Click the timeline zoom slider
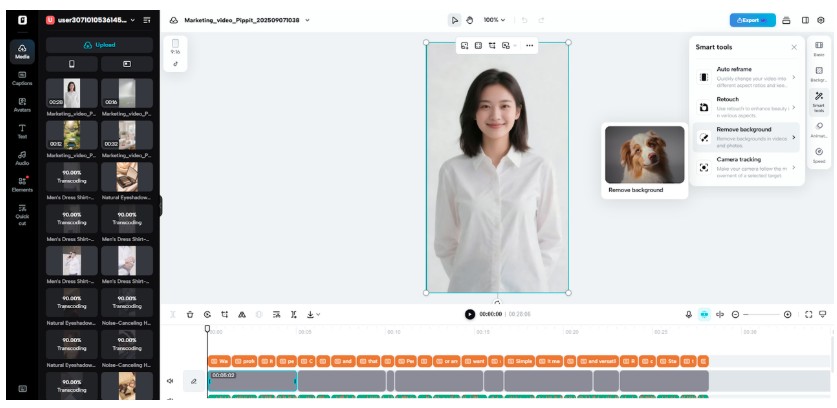 [x=760, y=314]
